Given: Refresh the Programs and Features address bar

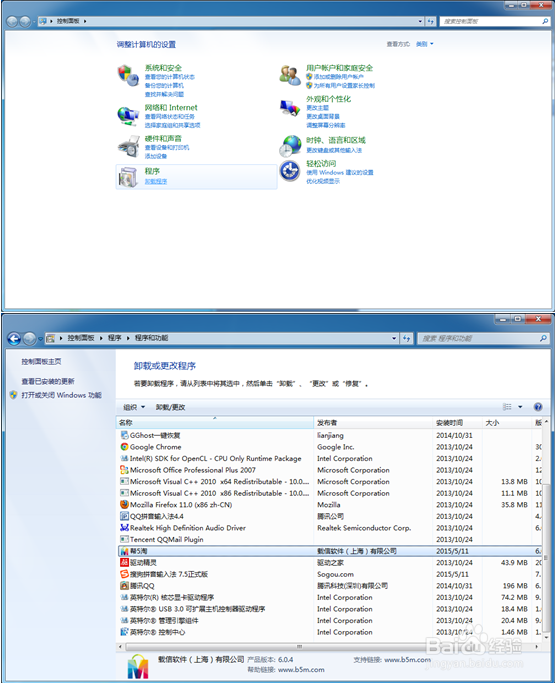Looking at the screenshot, I should tap(406, 338).
